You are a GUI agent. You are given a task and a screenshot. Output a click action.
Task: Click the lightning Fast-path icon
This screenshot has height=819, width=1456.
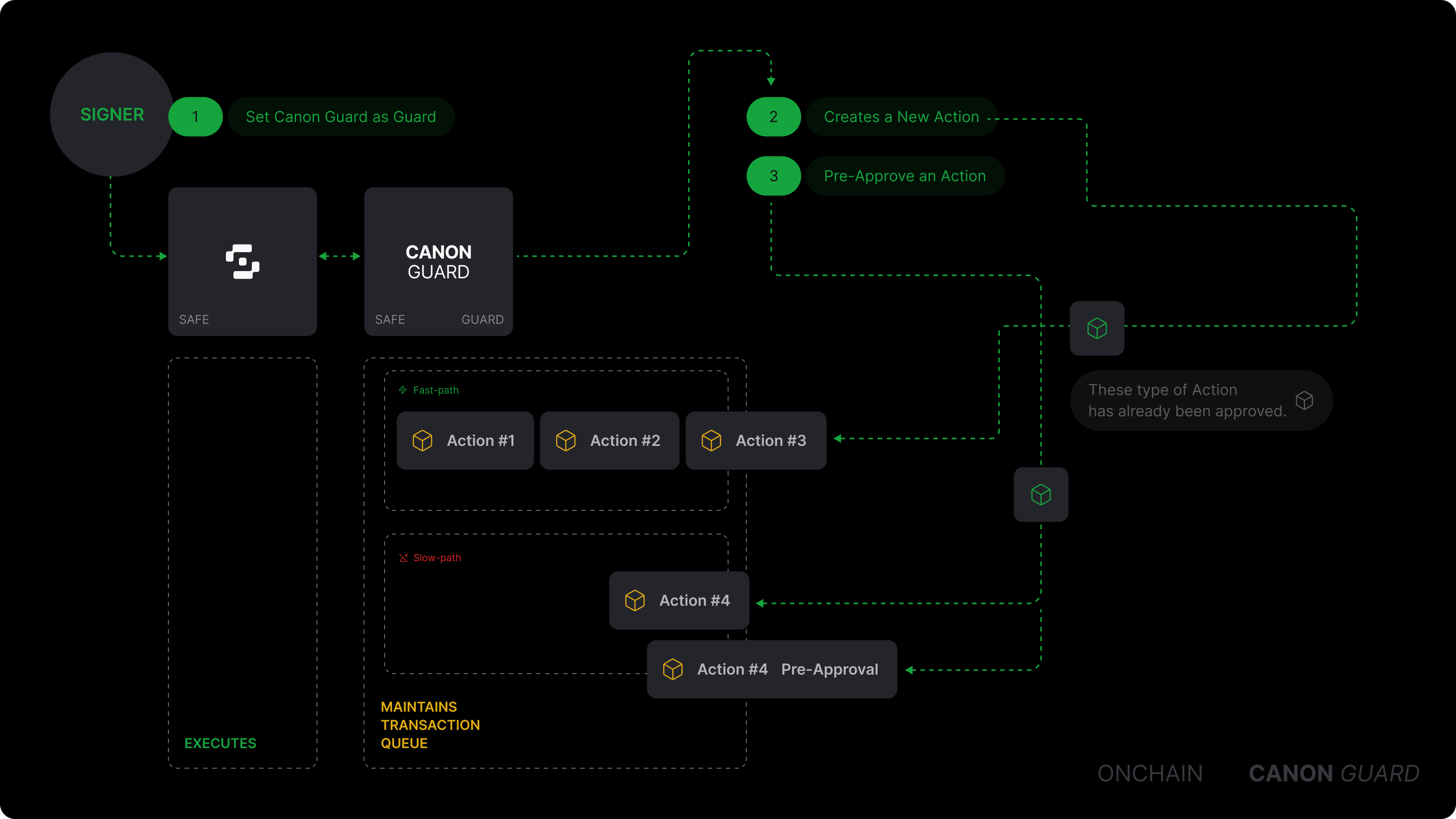(403, 390)
